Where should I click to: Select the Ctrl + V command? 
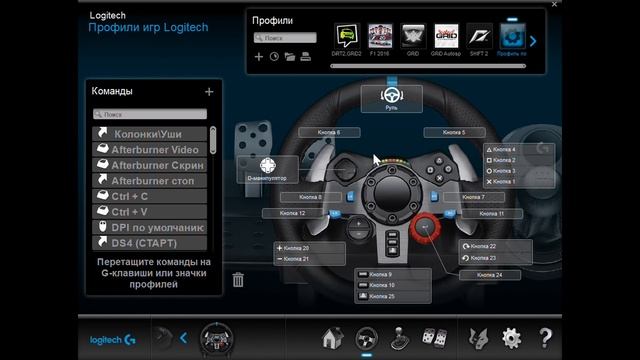pyautogui.click(x=150, y=211)
